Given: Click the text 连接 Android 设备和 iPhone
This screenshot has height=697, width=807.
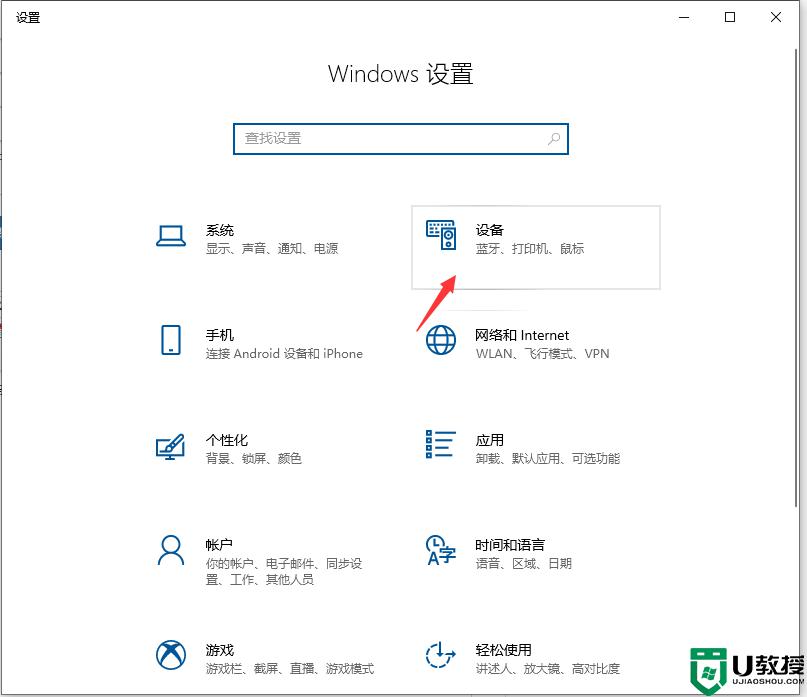Looking at the screenshot, I should [284, 354].
